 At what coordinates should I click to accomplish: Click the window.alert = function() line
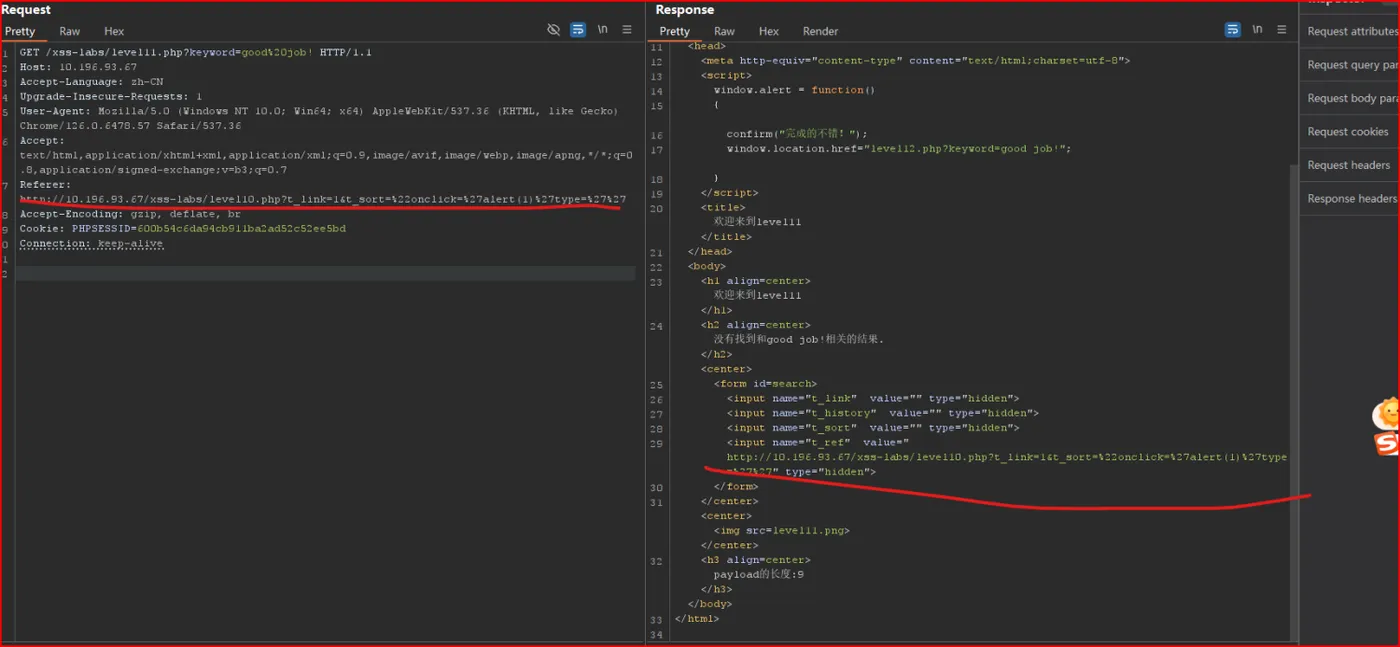[794, 90]
